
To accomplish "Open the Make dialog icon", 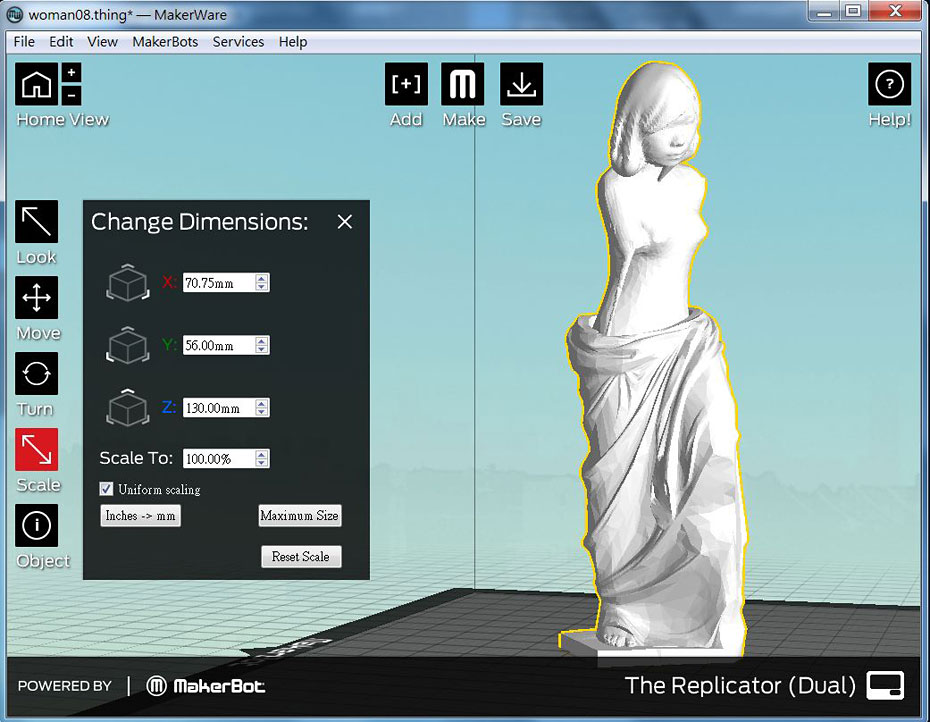I will coord(463,84).
